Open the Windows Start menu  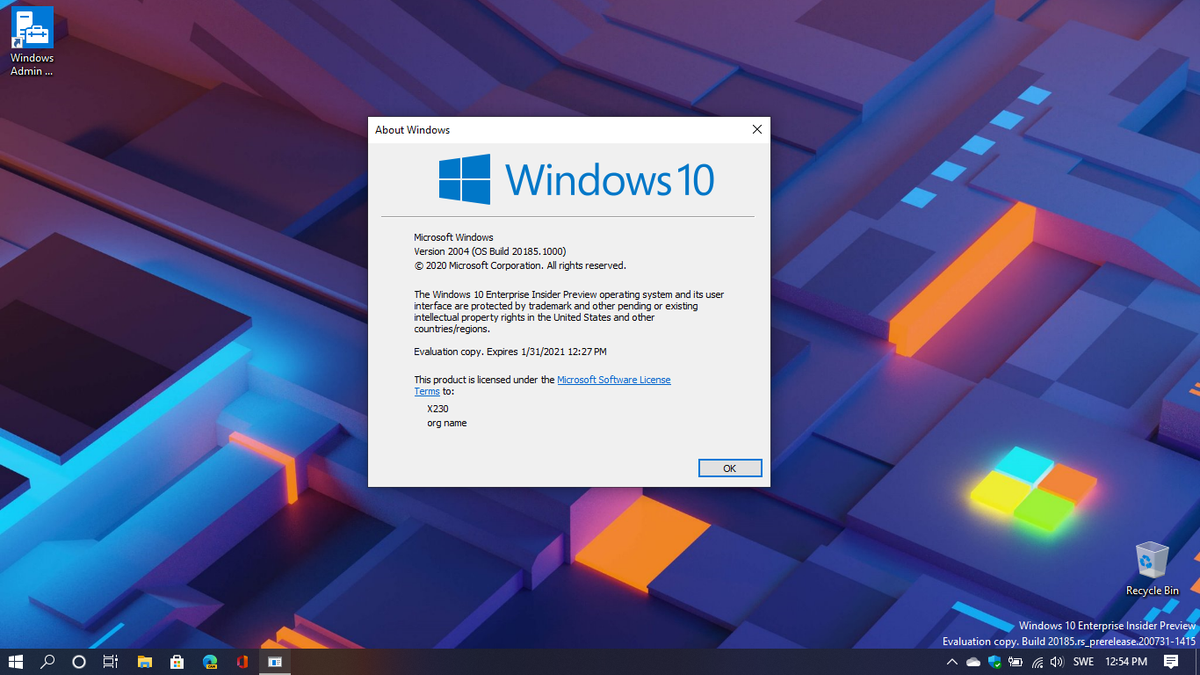pos(16,662)
